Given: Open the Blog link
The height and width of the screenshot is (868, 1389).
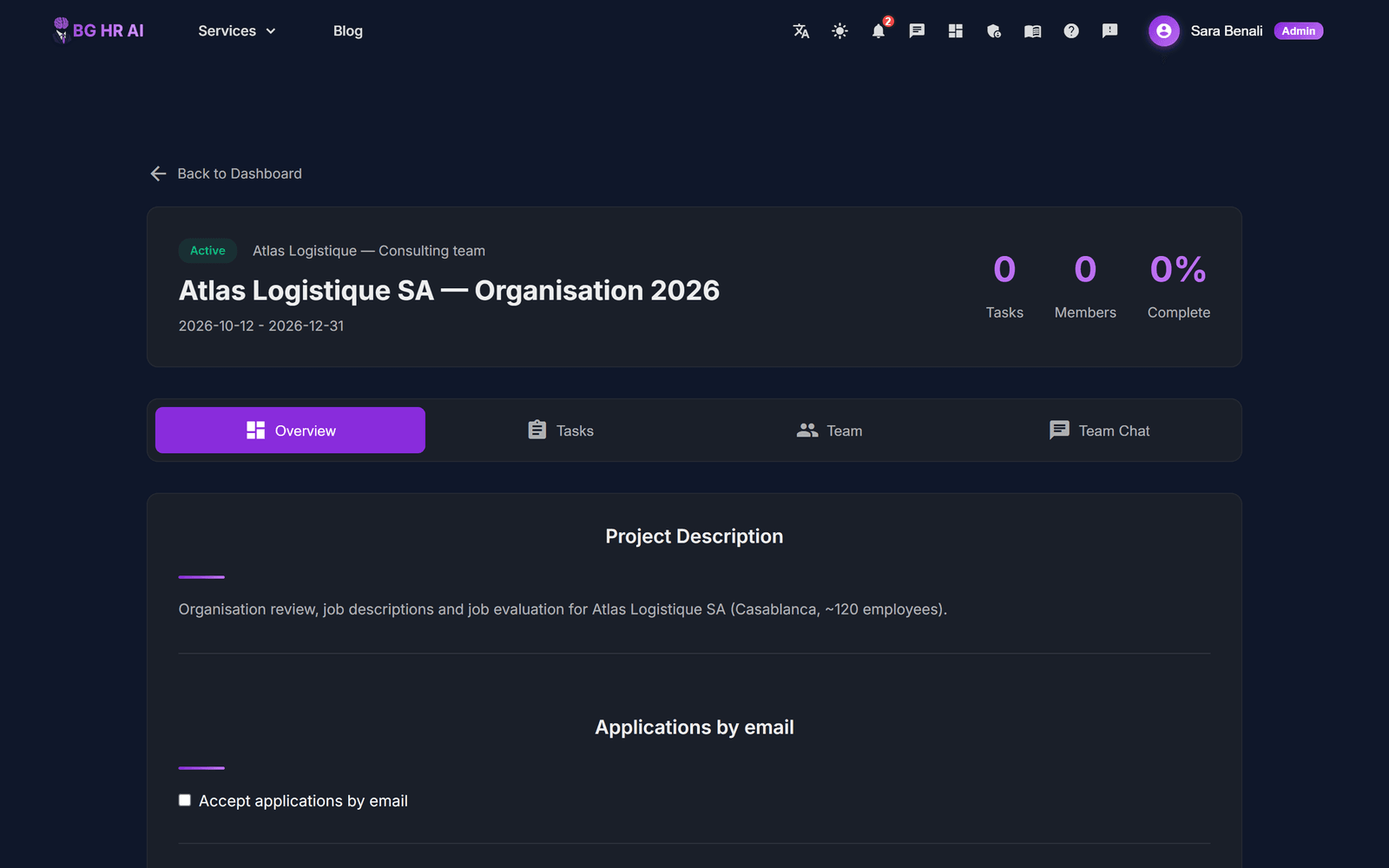Looking at the screenshot, I should tap(348, 31).
